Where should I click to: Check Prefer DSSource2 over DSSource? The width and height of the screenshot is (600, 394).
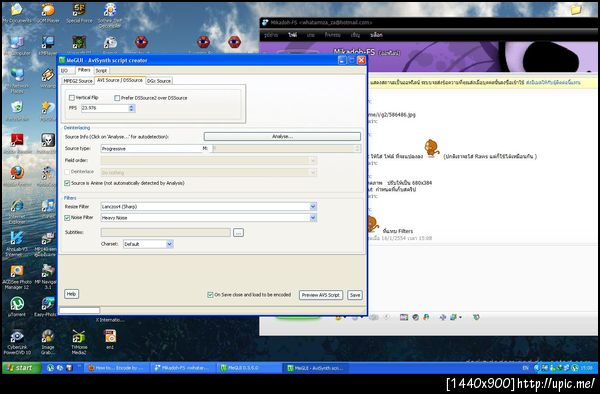pos(117,98)
